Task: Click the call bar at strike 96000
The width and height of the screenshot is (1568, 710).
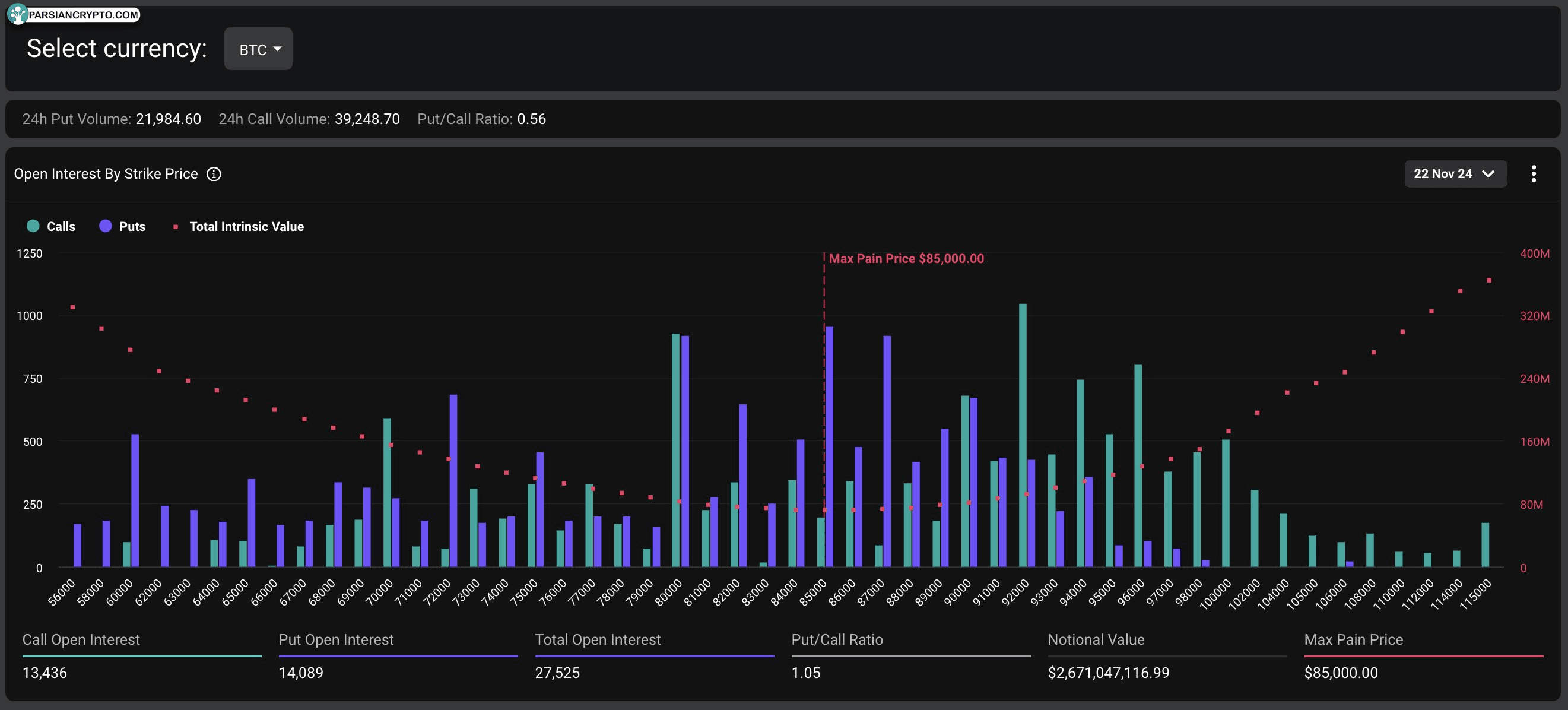Action: click(1138, 466)
